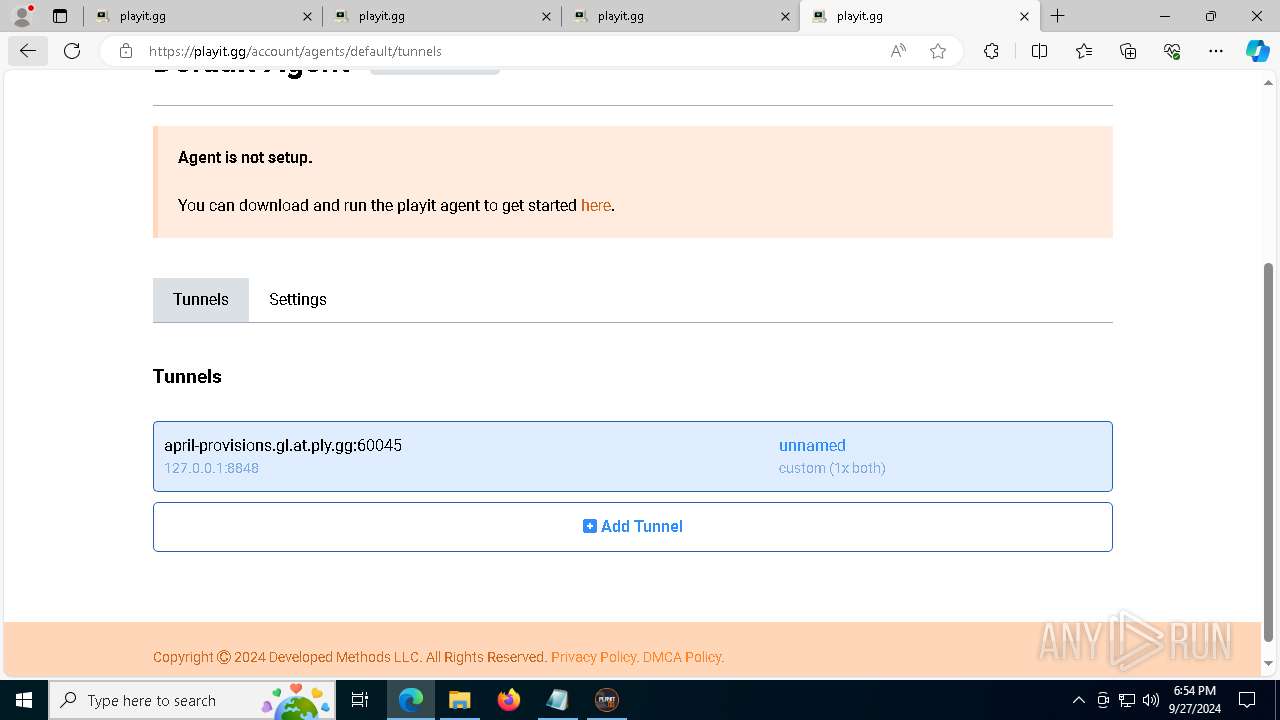Open a new browser tab

pyautogui.click(x=1057, y=16)
